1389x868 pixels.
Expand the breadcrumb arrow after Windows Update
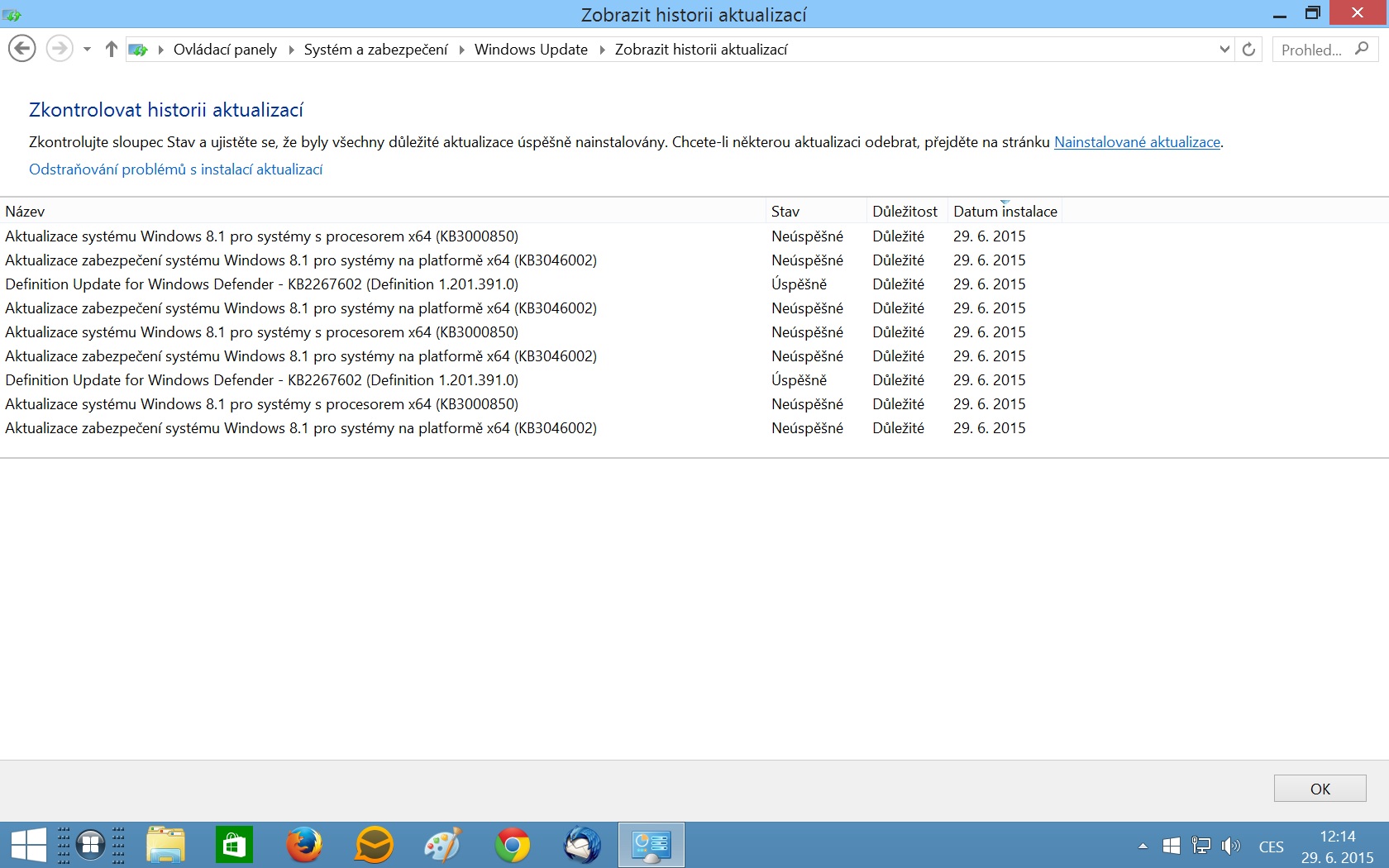click(x=602, y=50)
